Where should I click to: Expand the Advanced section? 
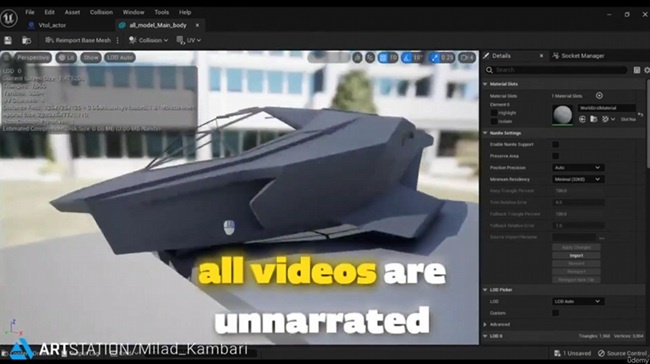click(x=485, y=325)
